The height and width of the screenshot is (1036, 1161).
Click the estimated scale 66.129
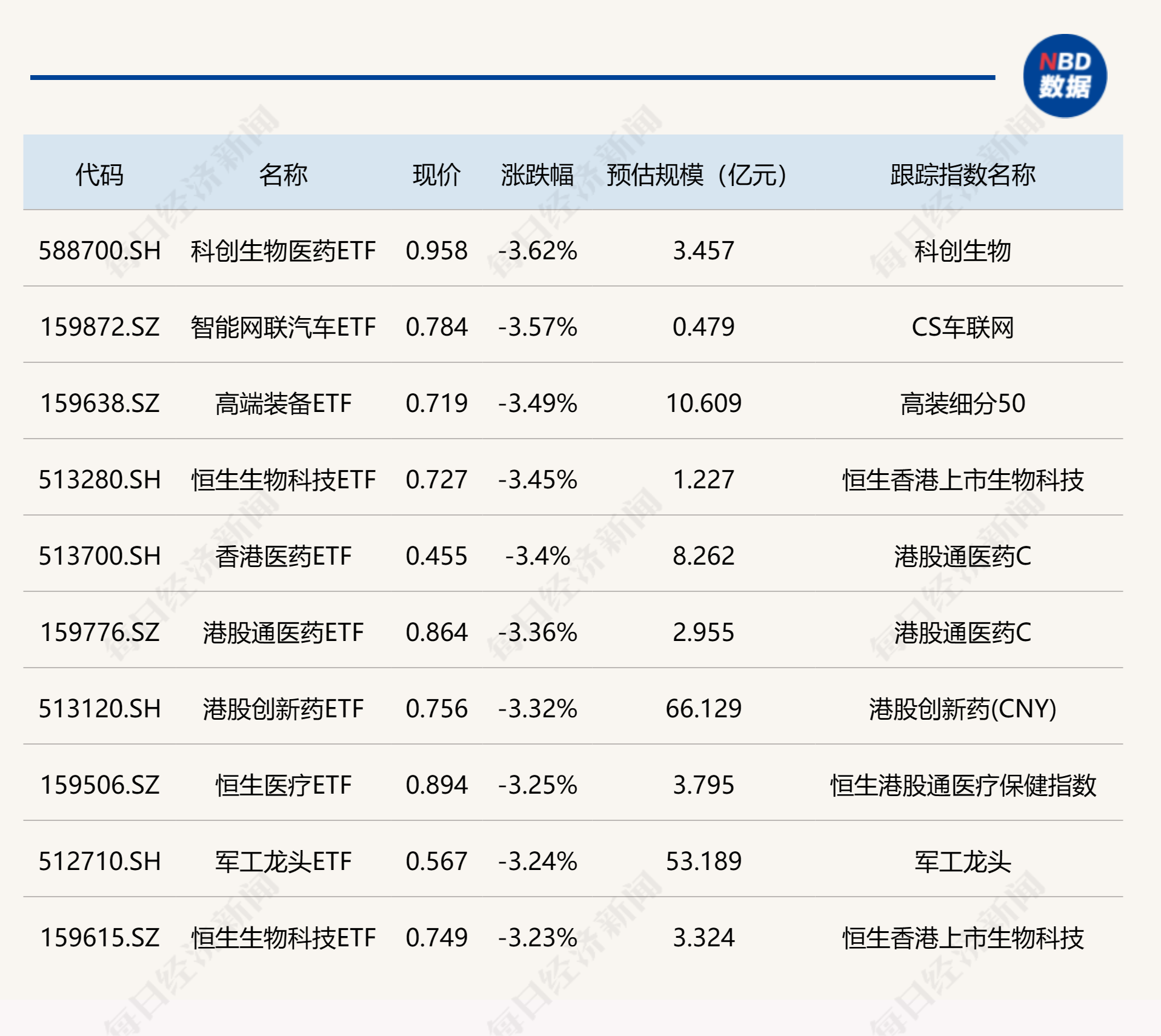(x=704, y=709)
